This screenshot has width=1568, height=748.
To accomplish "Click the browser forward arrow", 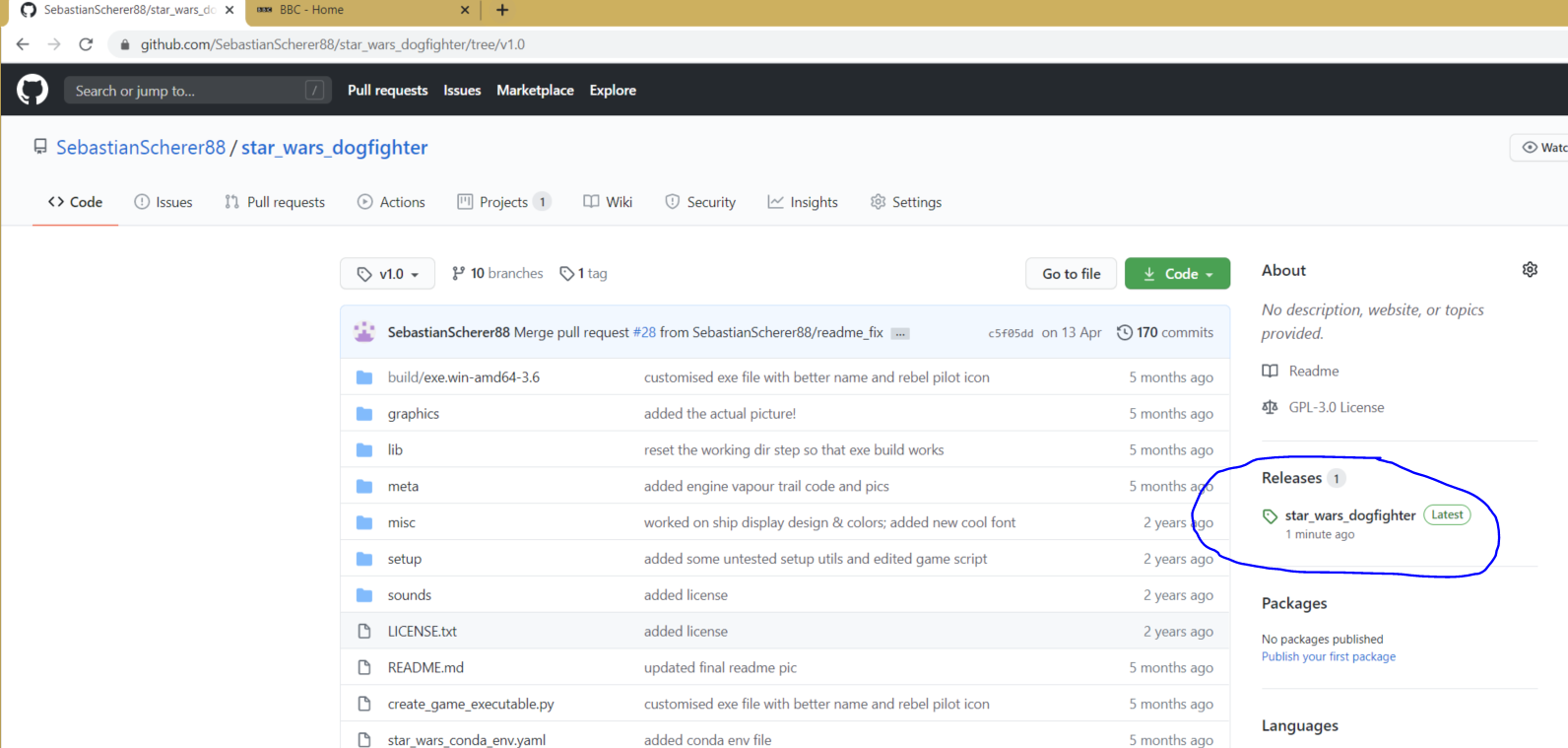I will click(54, 44).
